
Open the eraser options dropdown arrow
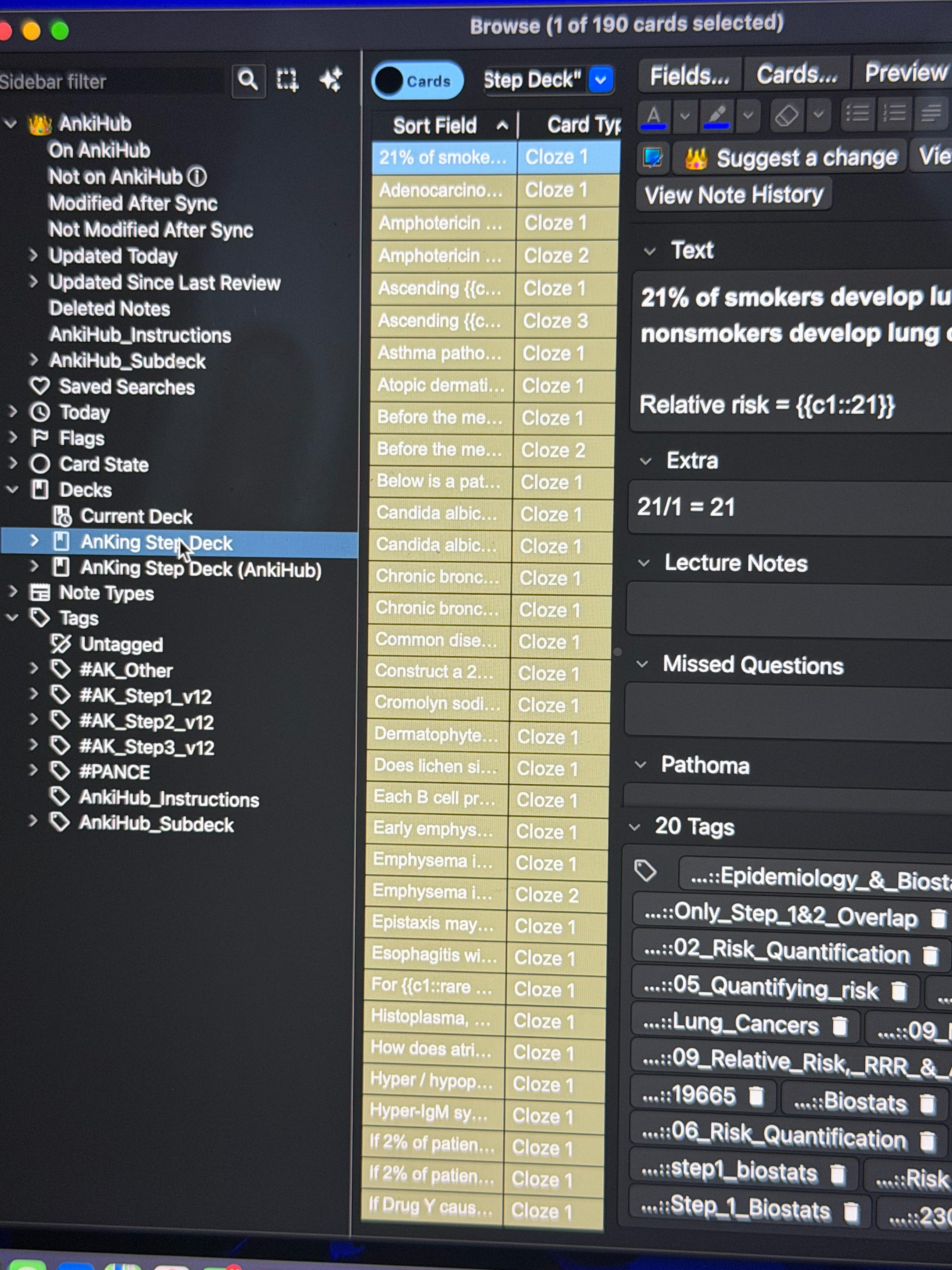tap(819, 114)
